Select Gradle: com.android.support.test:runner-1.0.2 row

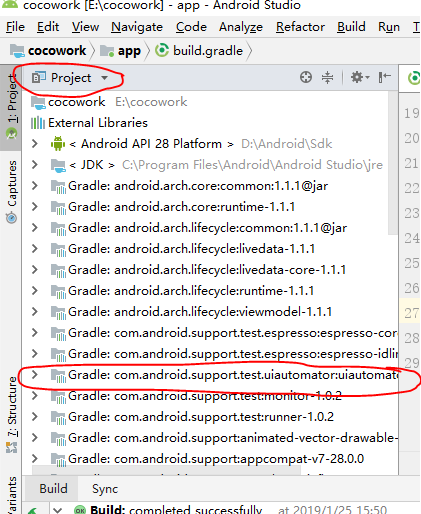click(210, 417)
